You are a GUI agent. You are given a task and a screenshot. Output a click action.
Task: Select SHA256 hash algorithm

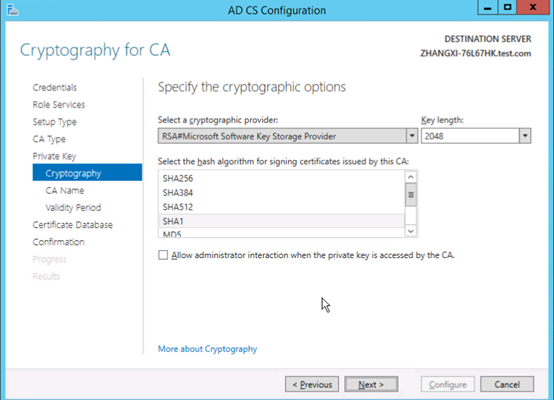[x=282, y=178]
